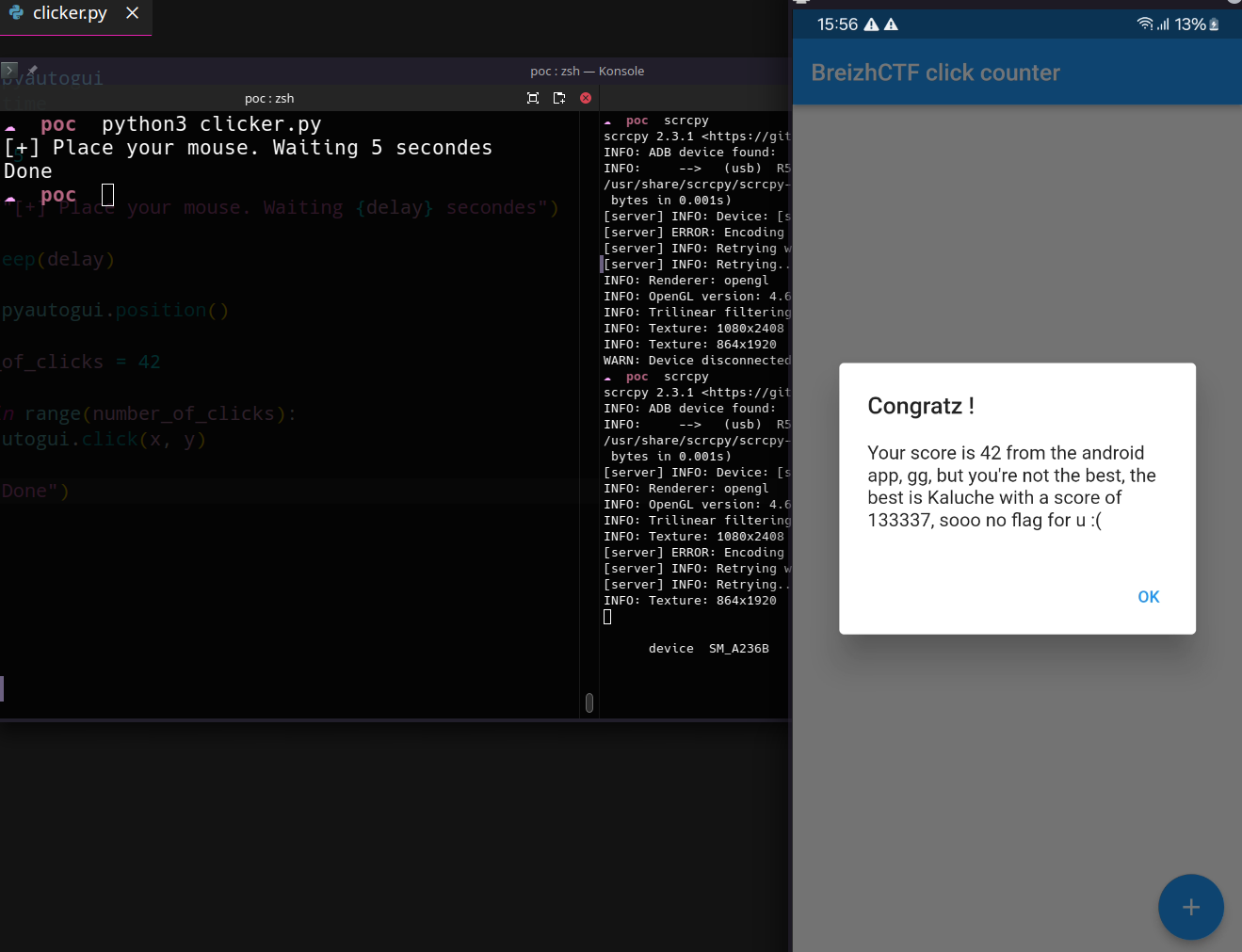
Task: Click the poc : zsh pane title
Action: [269, 98]
